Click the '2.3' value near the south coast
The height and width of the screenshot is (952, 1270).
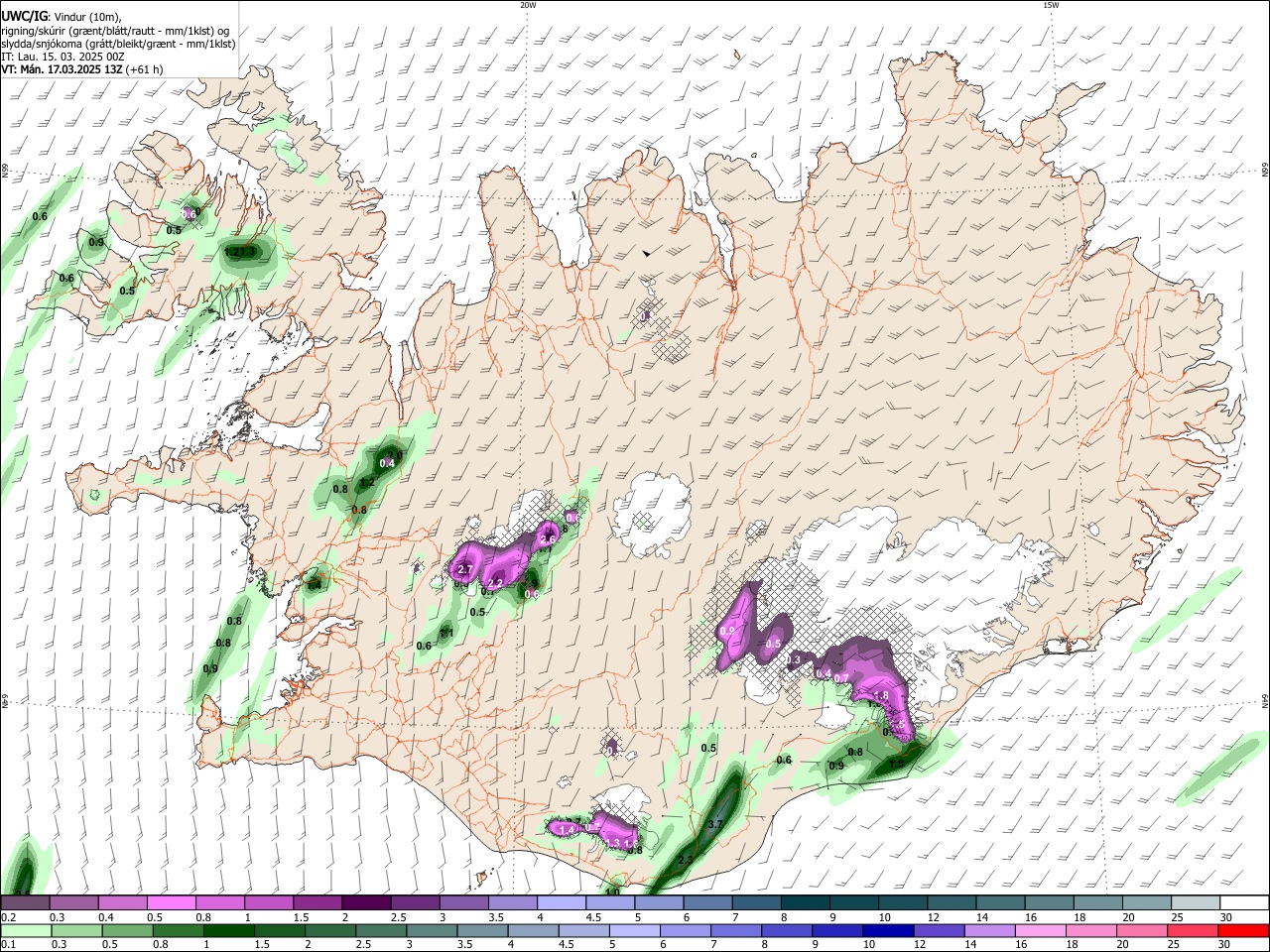(686, 860)
